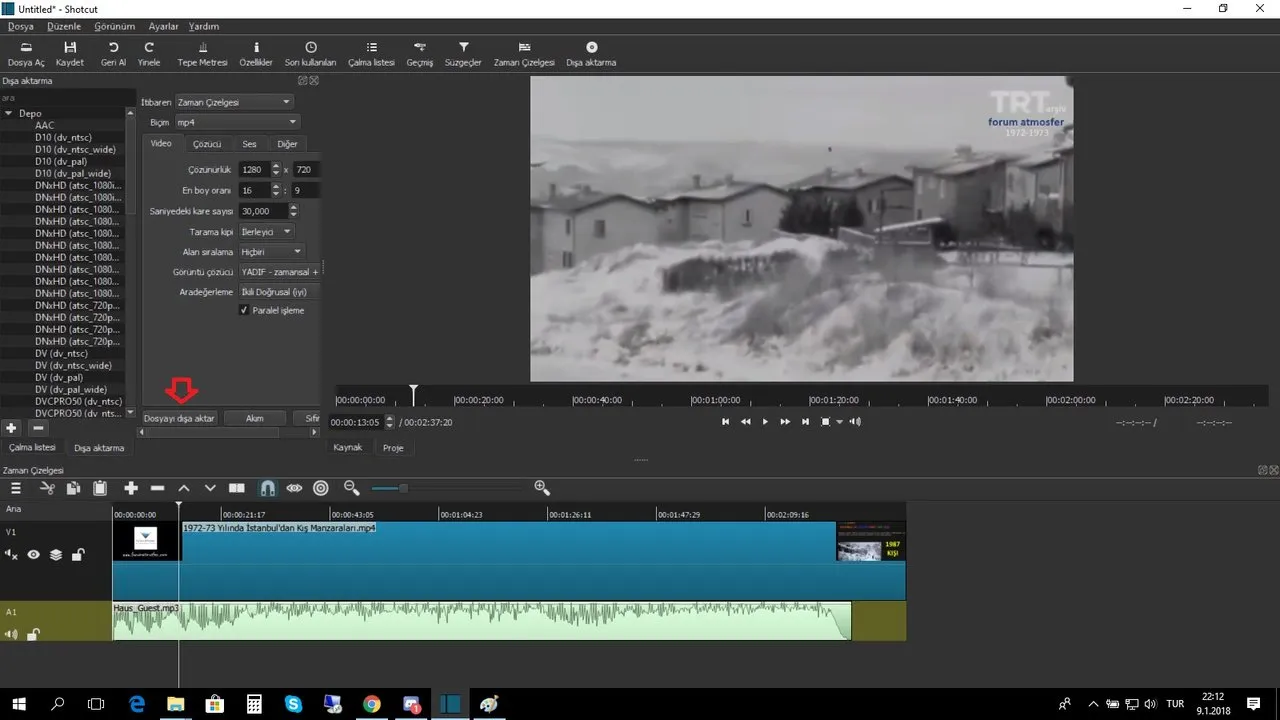Redo with the Yinele icon
1280x720 pixels.
tap(149, 47)
